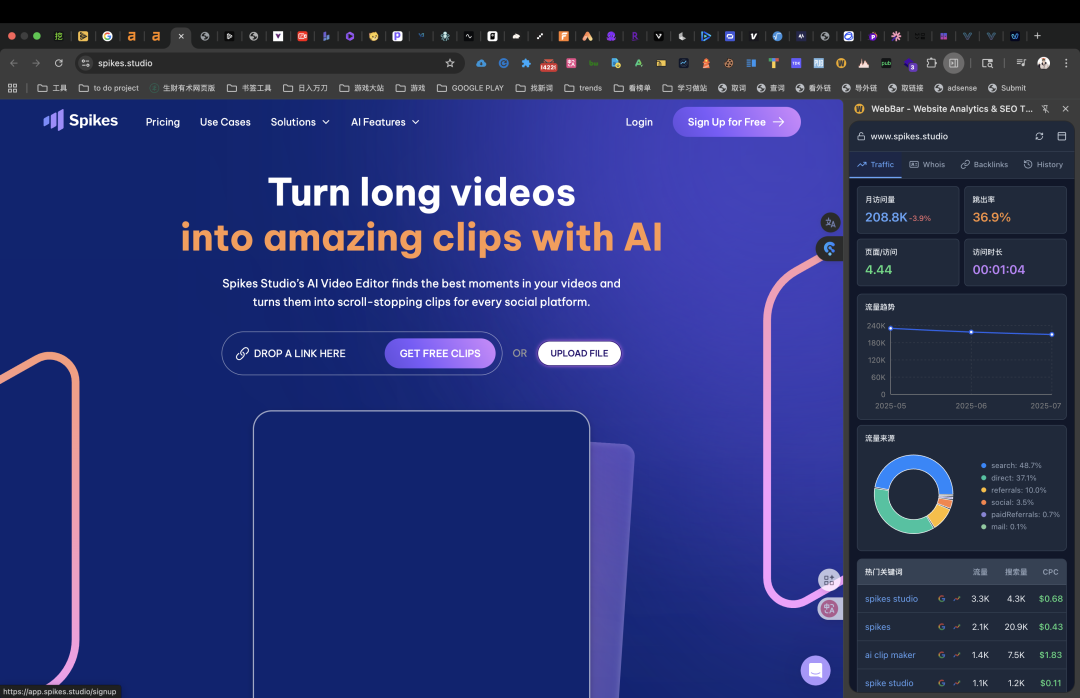This screenshot has width=1080, height=698.
Task: Open a new browser tab
Action: (1037, 36)
